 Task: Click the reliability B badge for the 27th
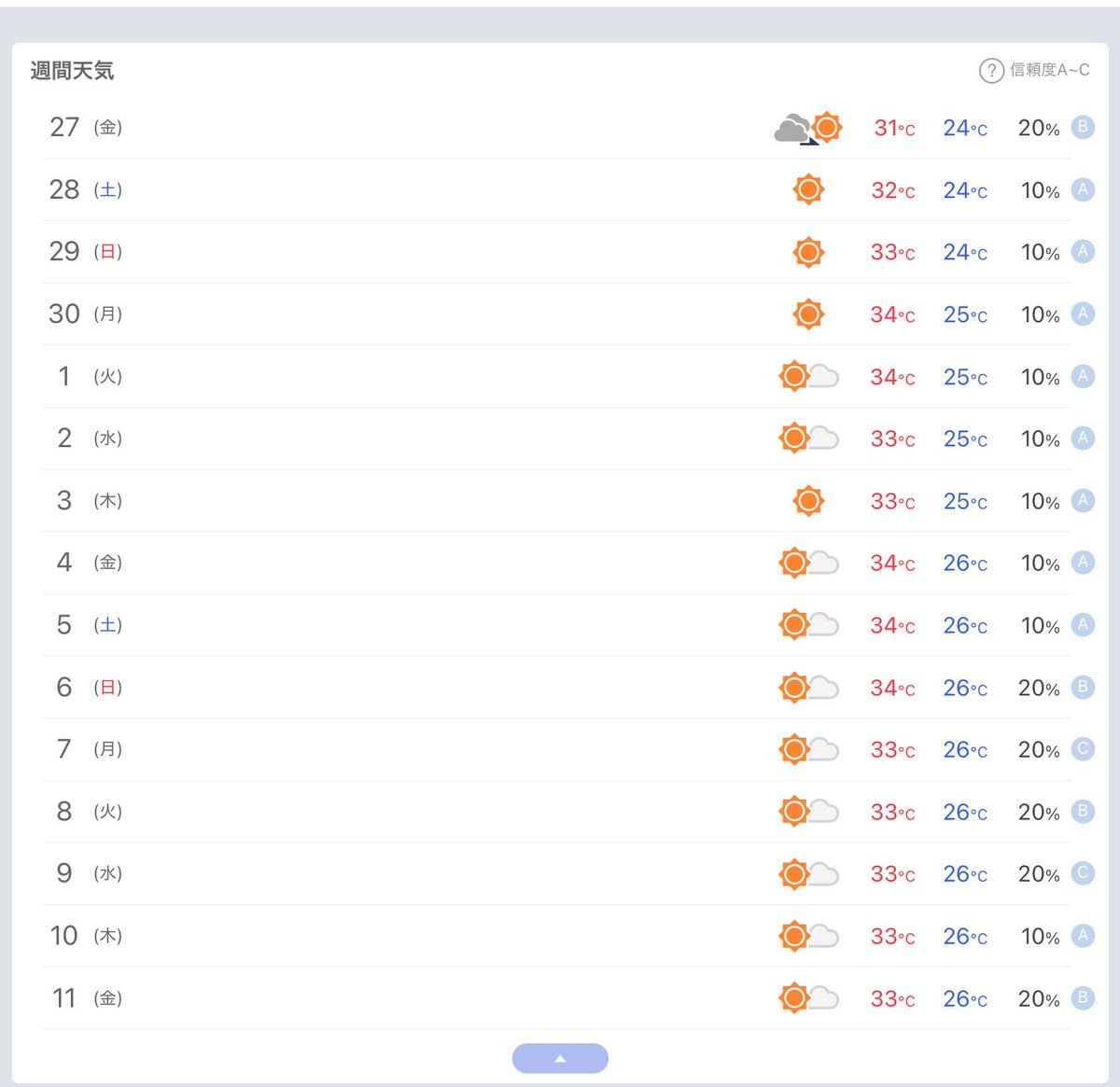pos(1083,127)
